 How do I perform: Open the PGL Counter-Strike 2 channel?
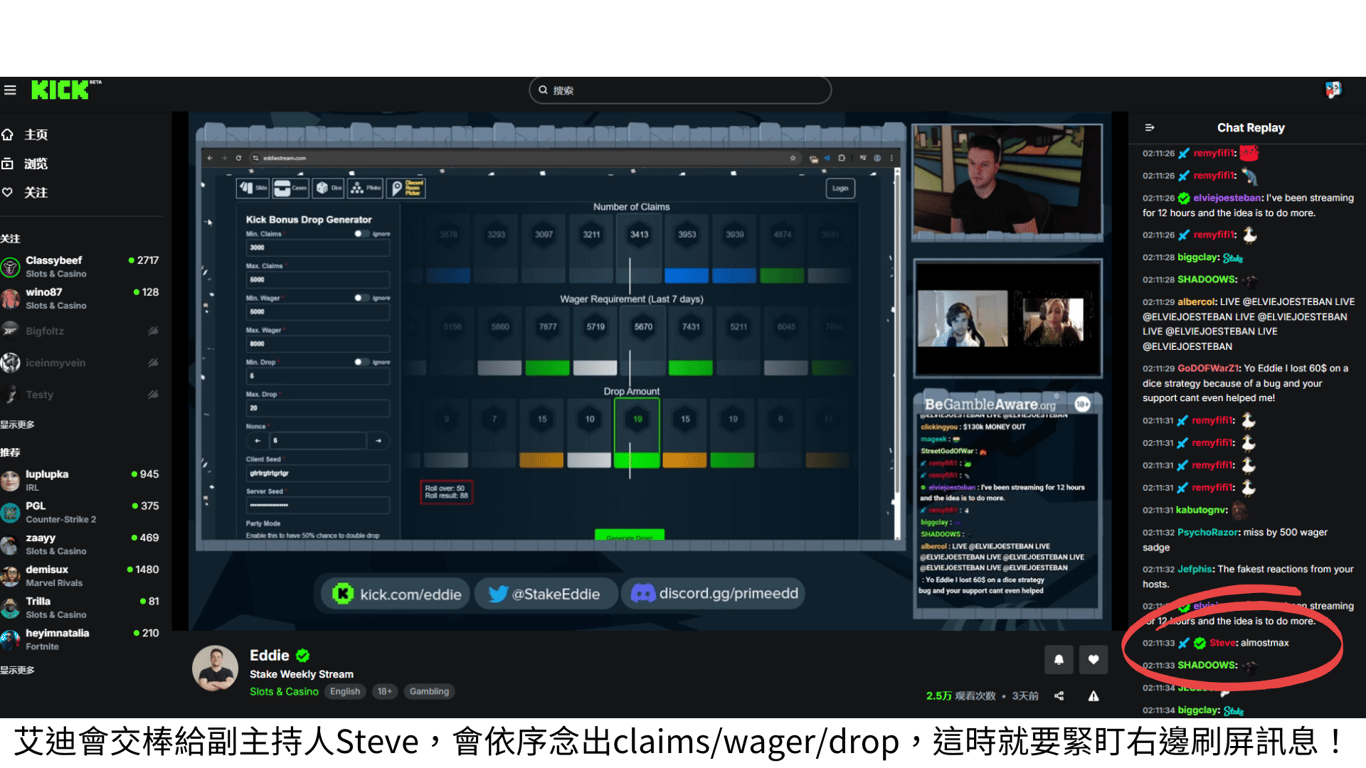pyautogui.click(x=82, y=512)
